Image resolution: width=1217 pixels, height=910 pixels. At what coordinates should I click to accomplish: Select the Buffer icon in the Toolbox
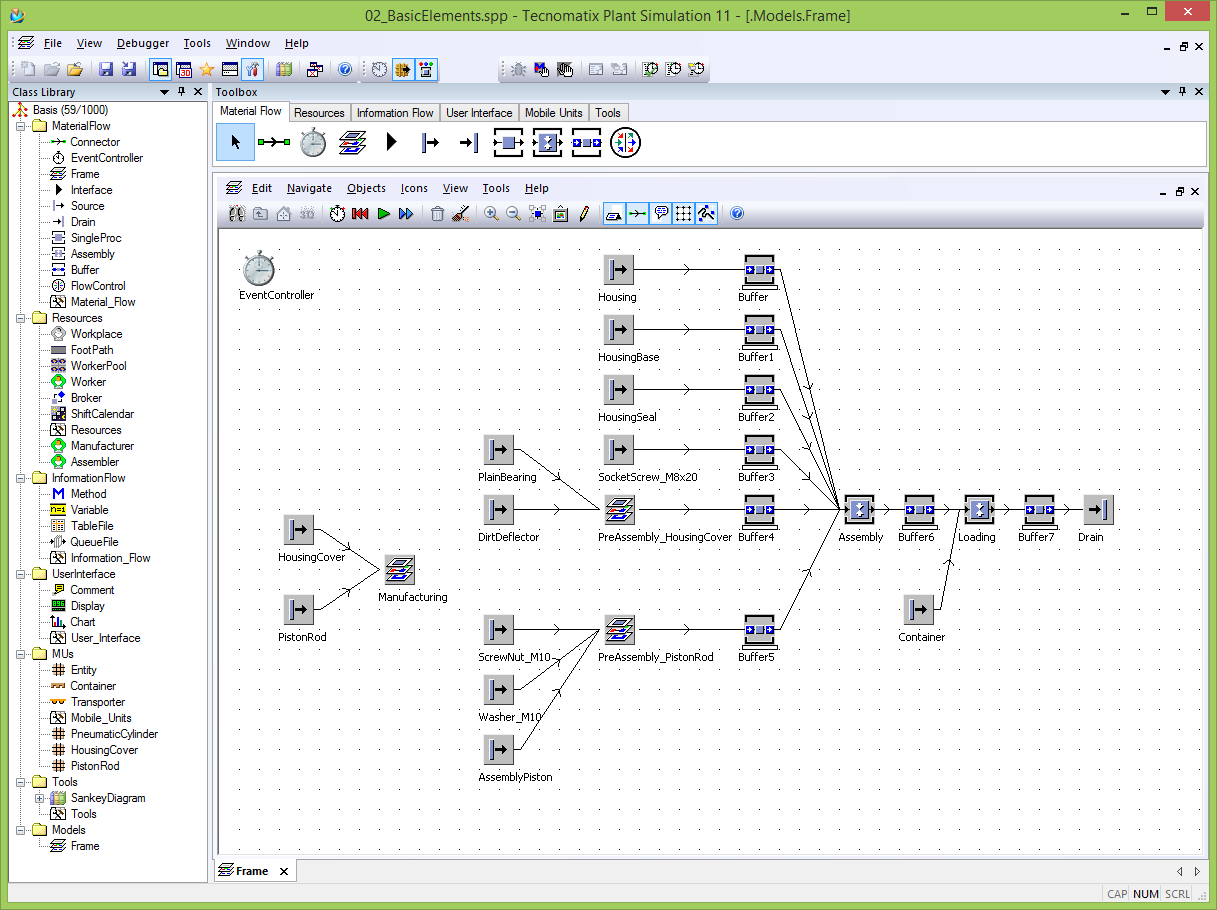tap(586, 143)
